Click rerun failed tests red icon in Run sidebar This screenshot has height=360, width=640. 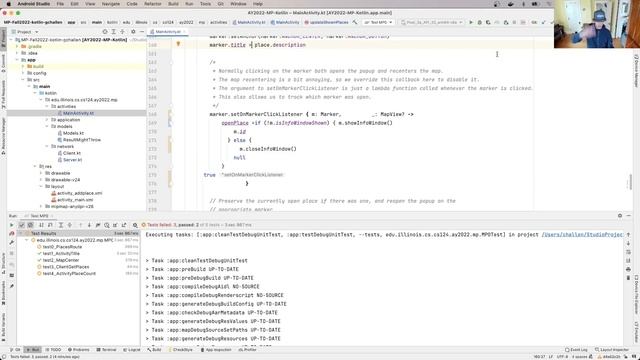pos(12,233)
